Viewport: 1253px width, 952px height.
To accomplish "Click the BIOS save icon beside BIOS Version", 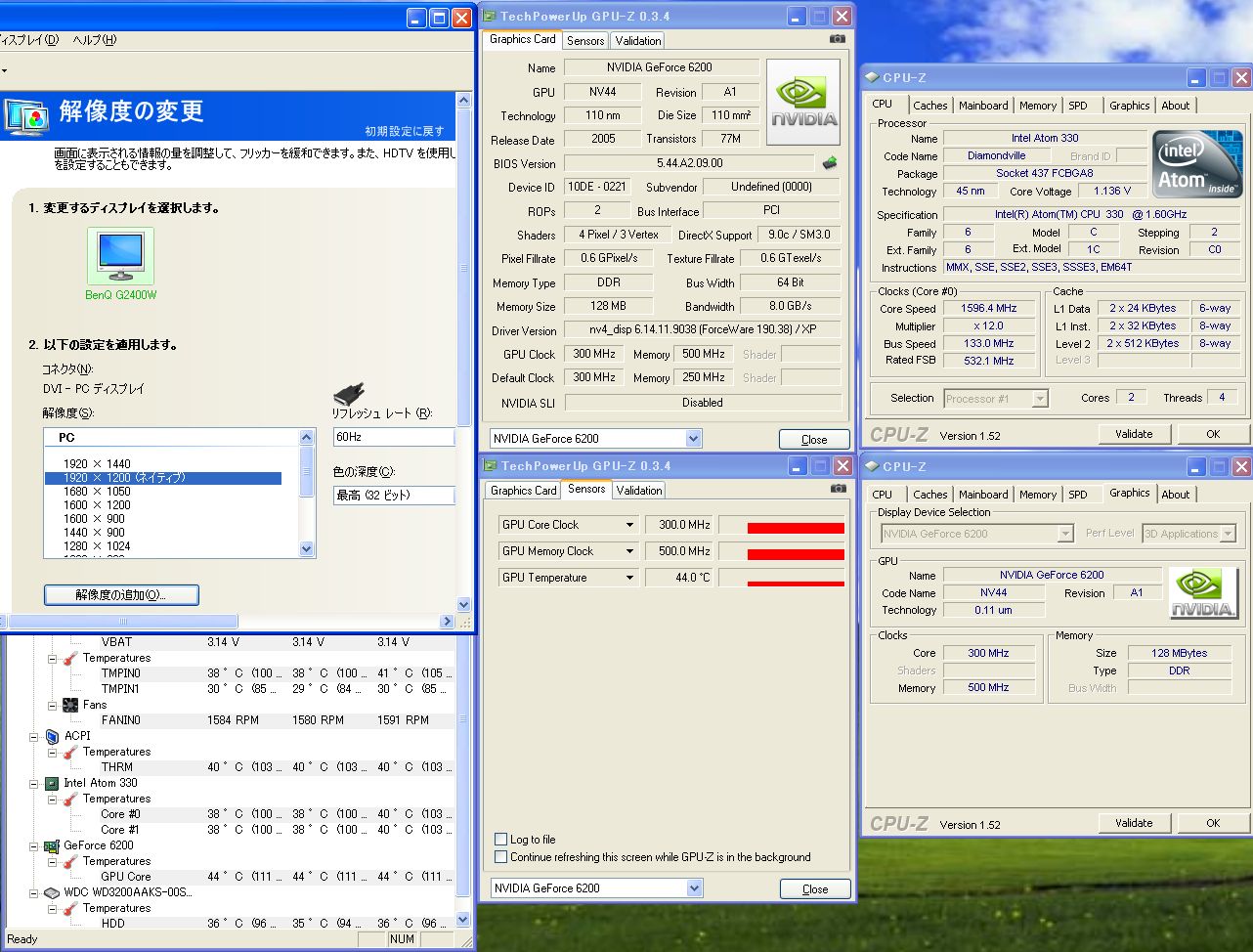I will [x=830, y=163].
